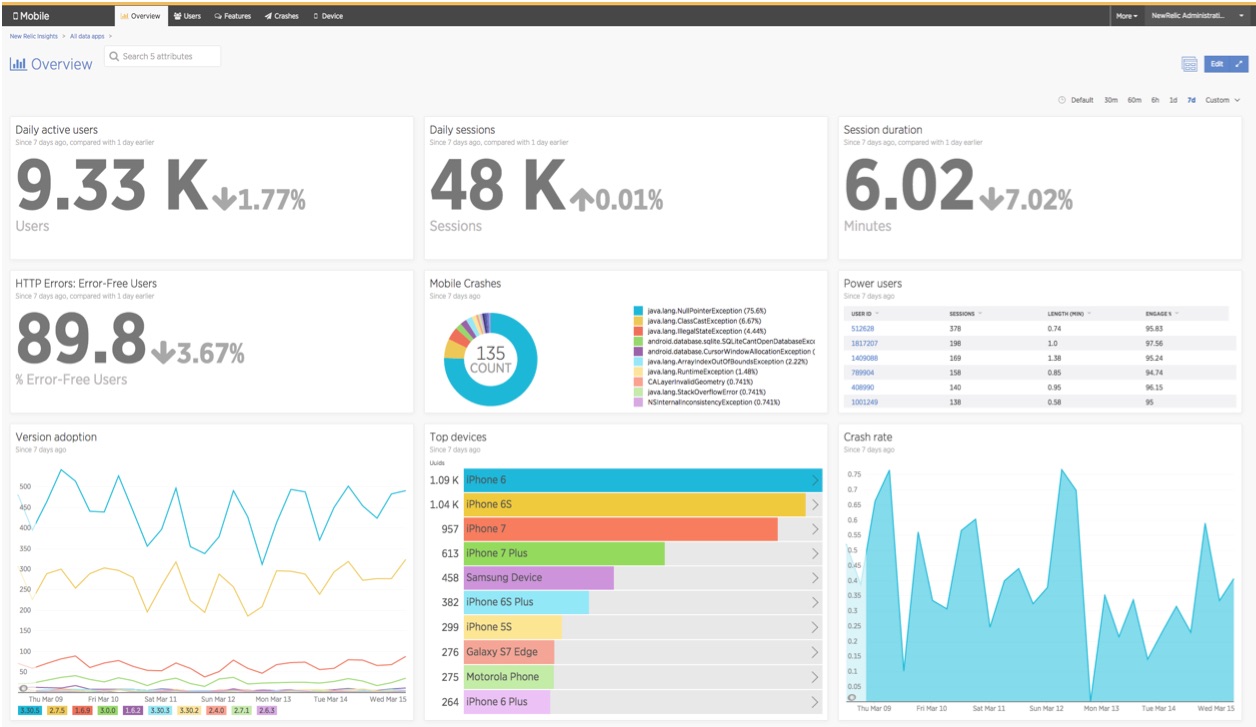
Task: Toggle IllegalStateException legend swatch
Action: tap(638, 331)
